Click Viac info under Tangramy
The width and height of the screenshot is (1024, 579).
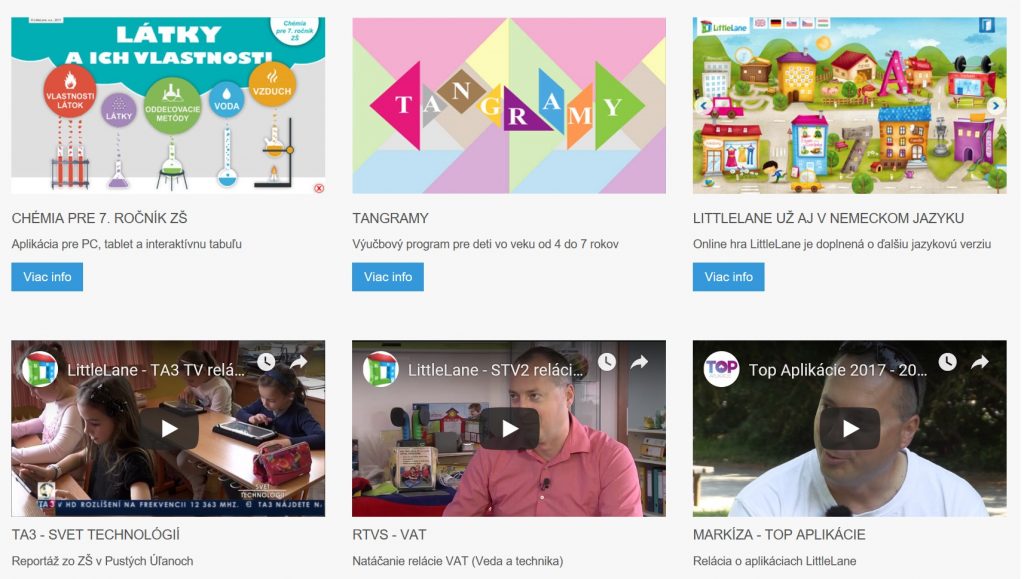point(388,277)
